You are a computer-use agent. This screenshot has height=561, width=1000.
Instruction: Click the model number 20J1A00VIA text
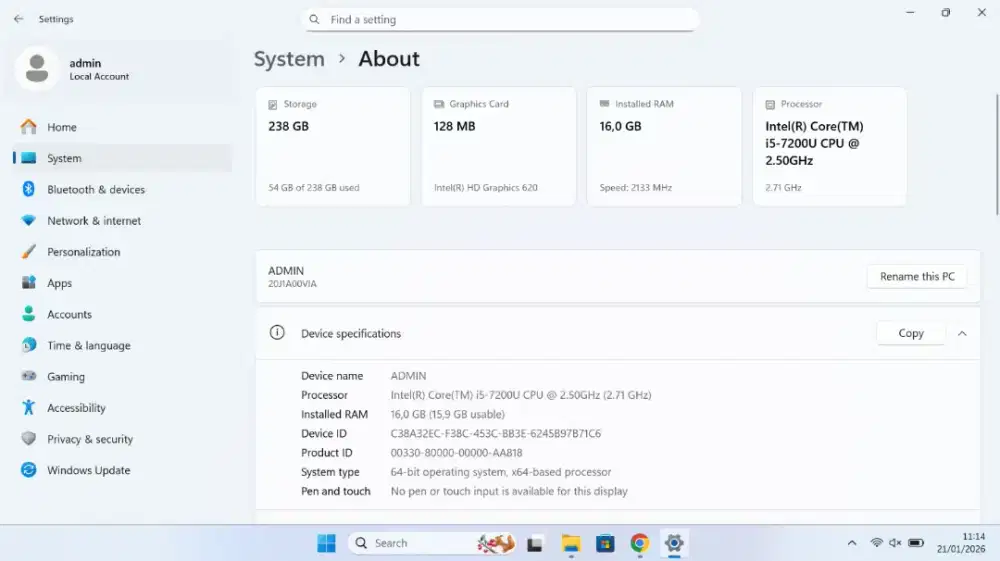292,284
